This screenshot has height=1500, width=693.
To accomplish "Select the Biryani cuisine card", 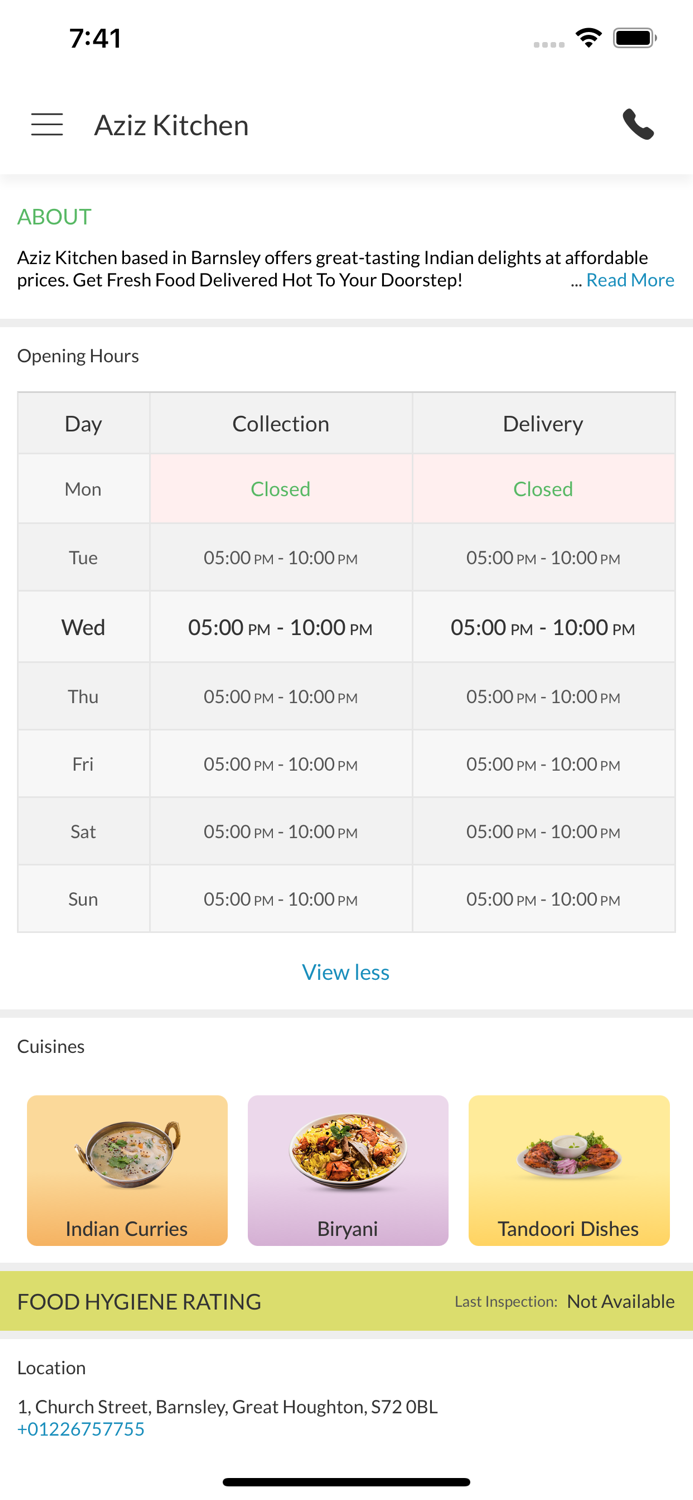I will pyautogui.click(x=348, y=1170).
